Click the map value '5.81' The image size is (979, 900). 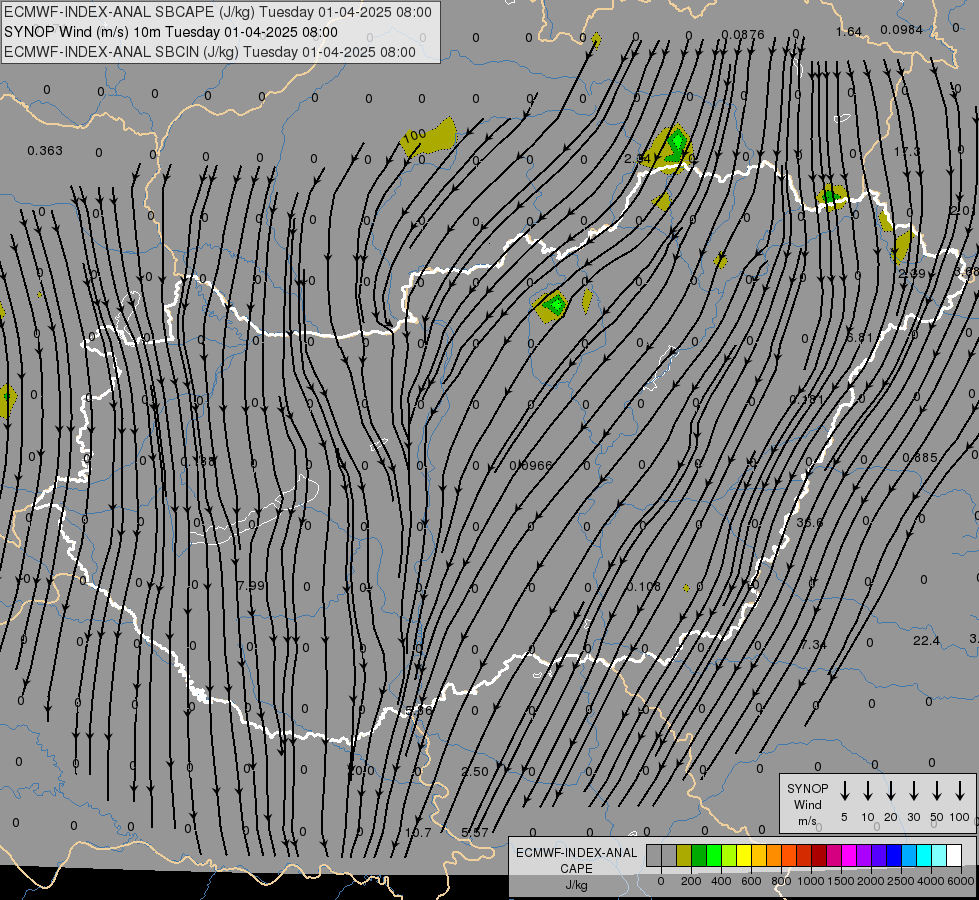coord(860,337)
